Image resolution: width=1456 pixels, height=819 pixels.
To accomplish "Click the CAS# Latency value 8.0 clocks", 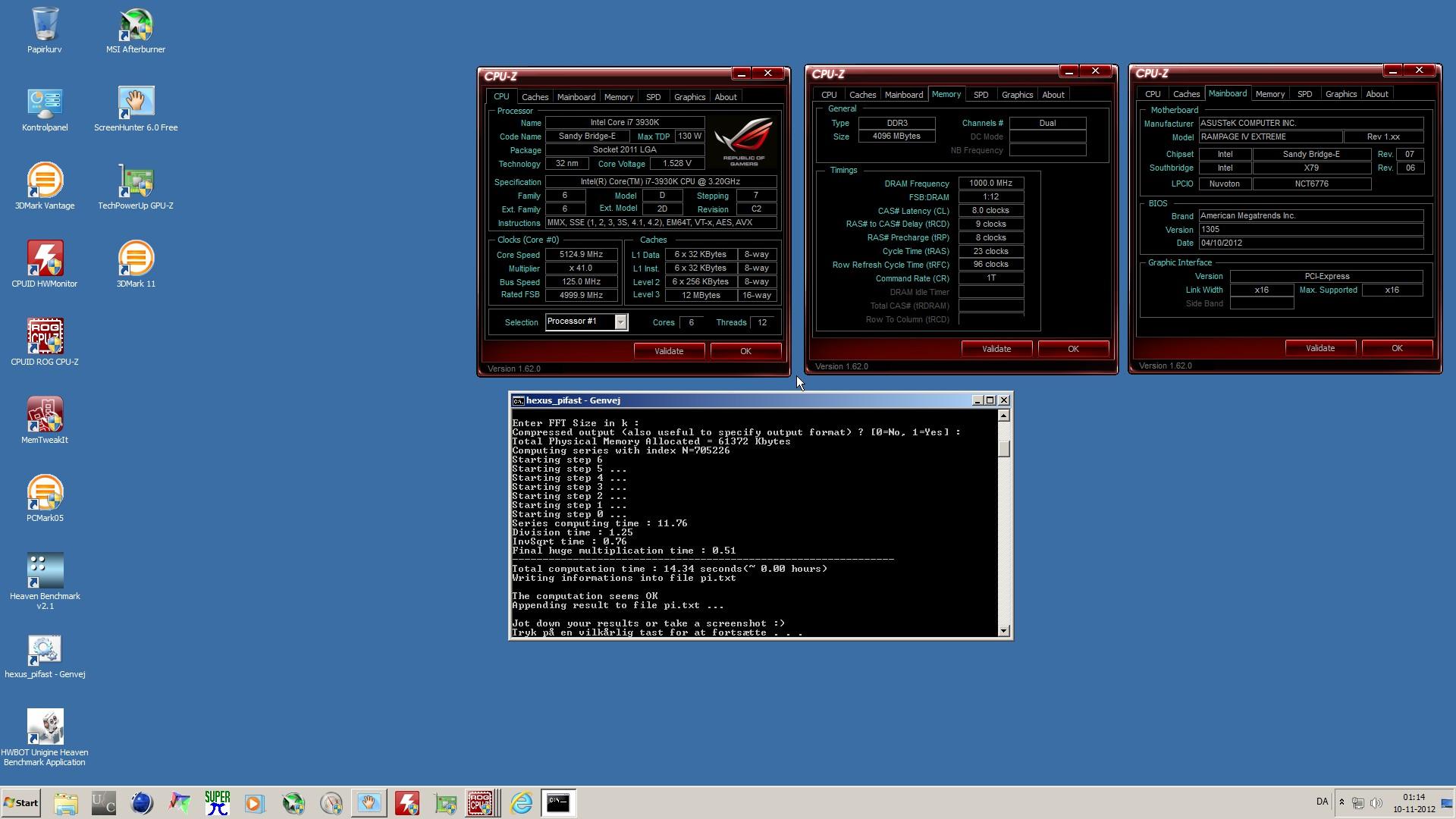I will coord(990,210).
